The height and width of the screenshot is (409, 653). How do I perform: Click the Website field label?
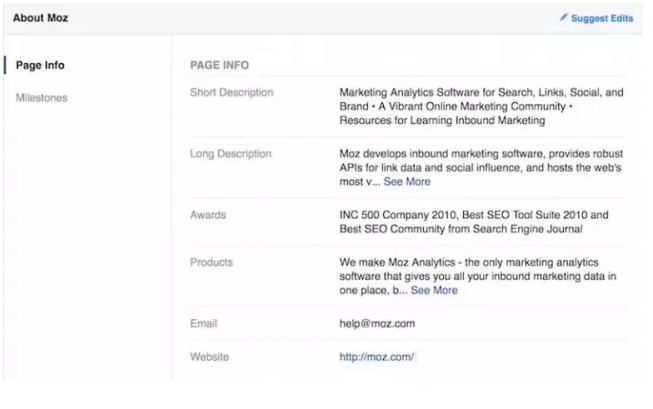pos(211,357)
